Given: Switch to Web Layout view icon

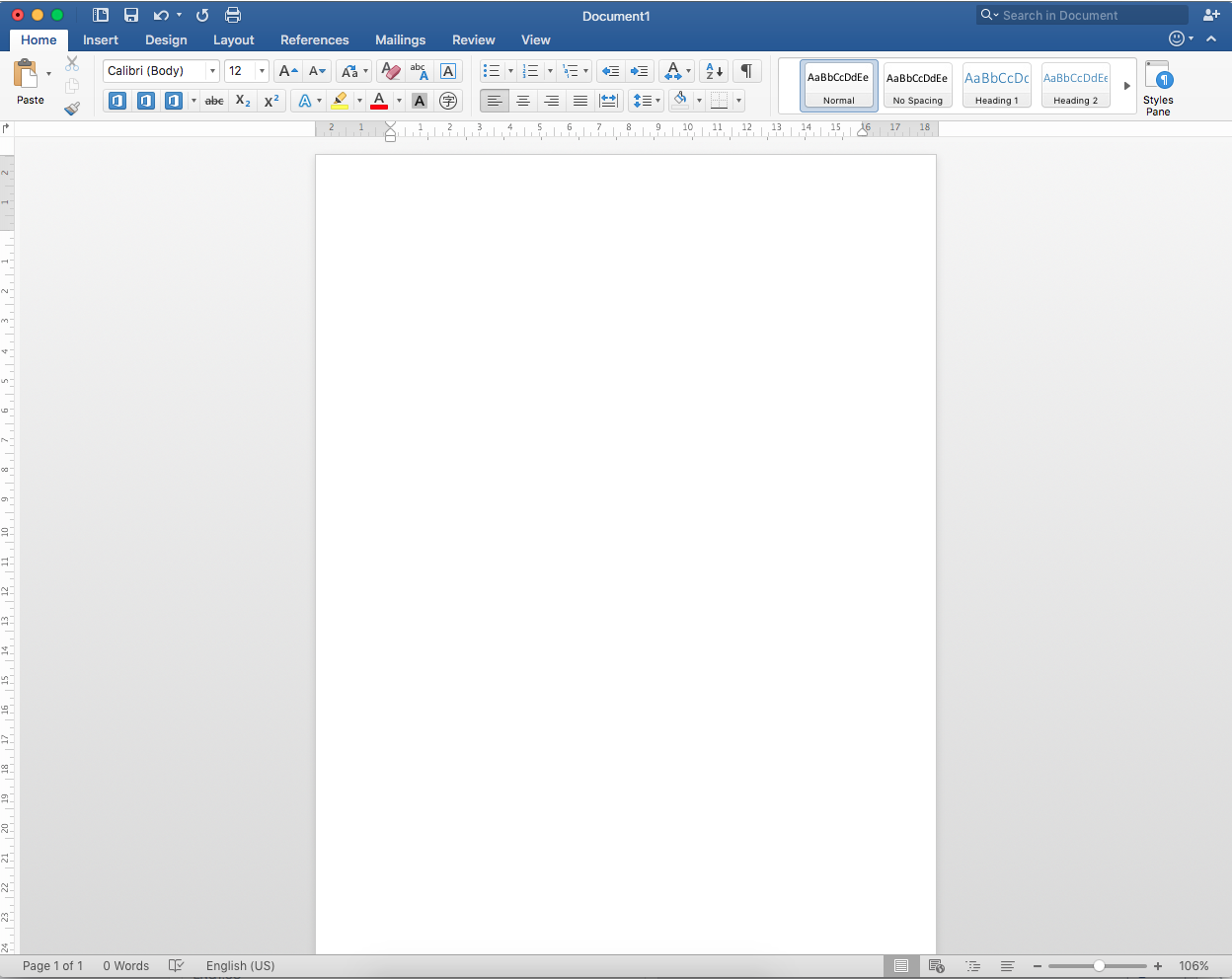Looking at the screenshot, I should [937, 966].
